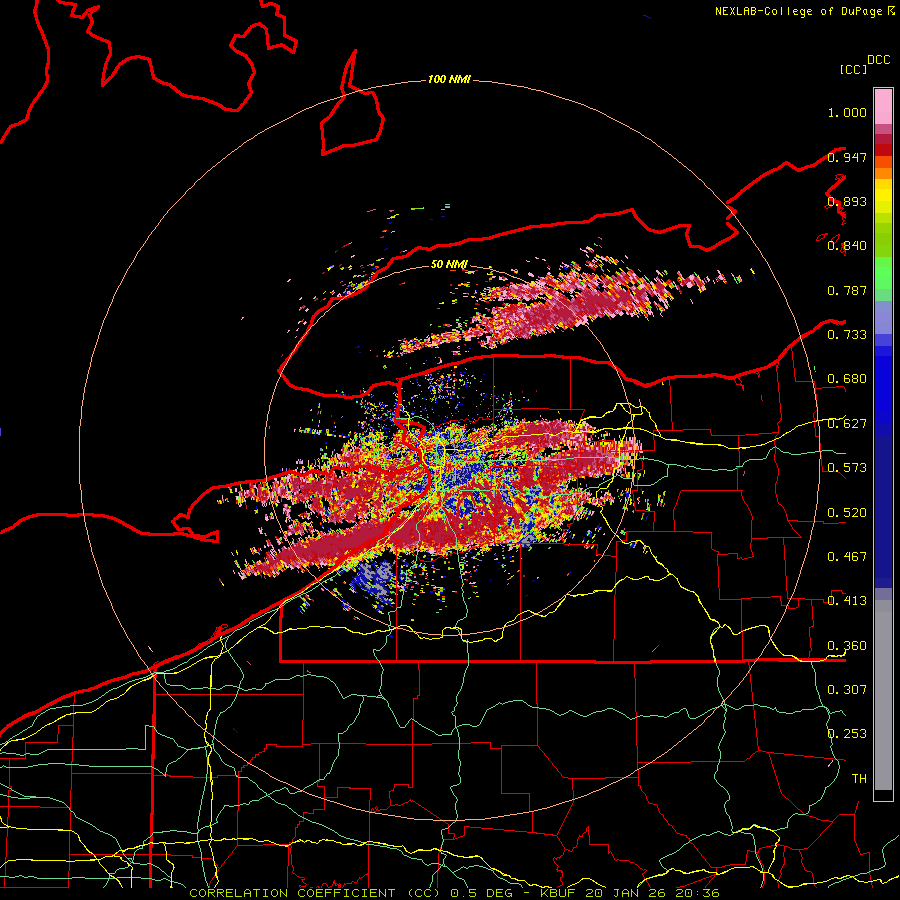Click the 0.787 value on the color scale
Image resolution: width=900 pixels, height=900 pixels.
pyautogui.click(x=847, y=290)
